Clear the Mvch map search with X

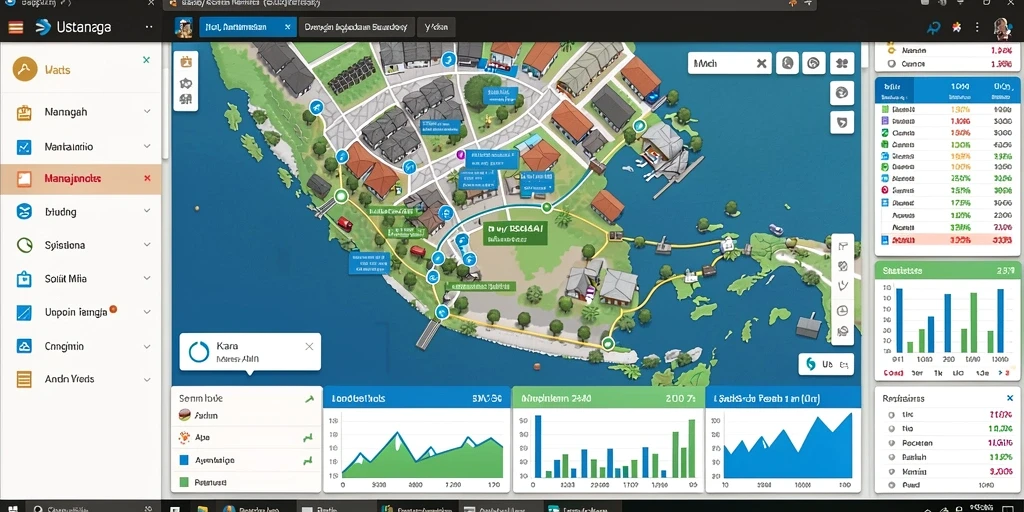(761, 63)
